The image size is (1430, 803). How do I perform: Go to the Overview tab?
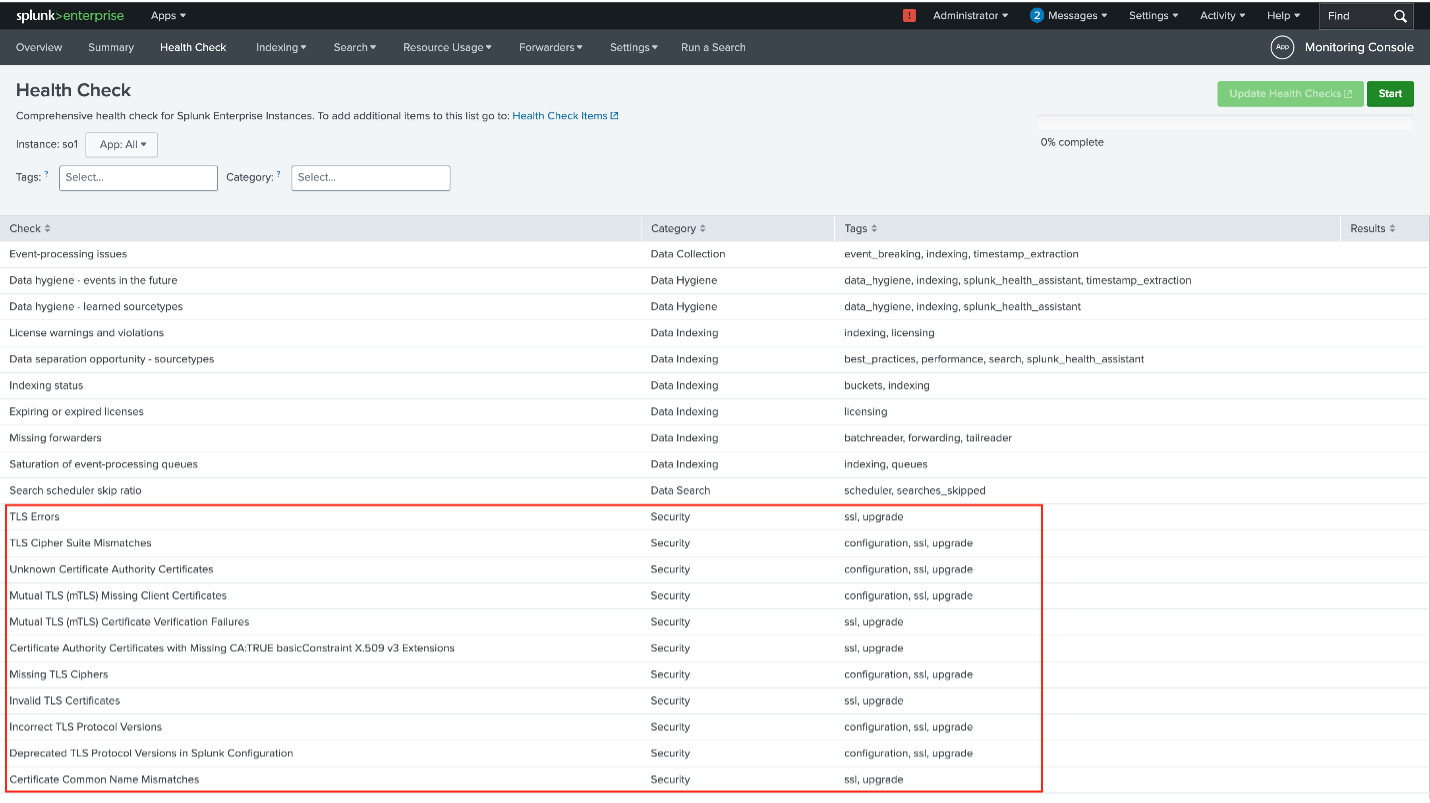pyautogui.click(x=39, y=47)
